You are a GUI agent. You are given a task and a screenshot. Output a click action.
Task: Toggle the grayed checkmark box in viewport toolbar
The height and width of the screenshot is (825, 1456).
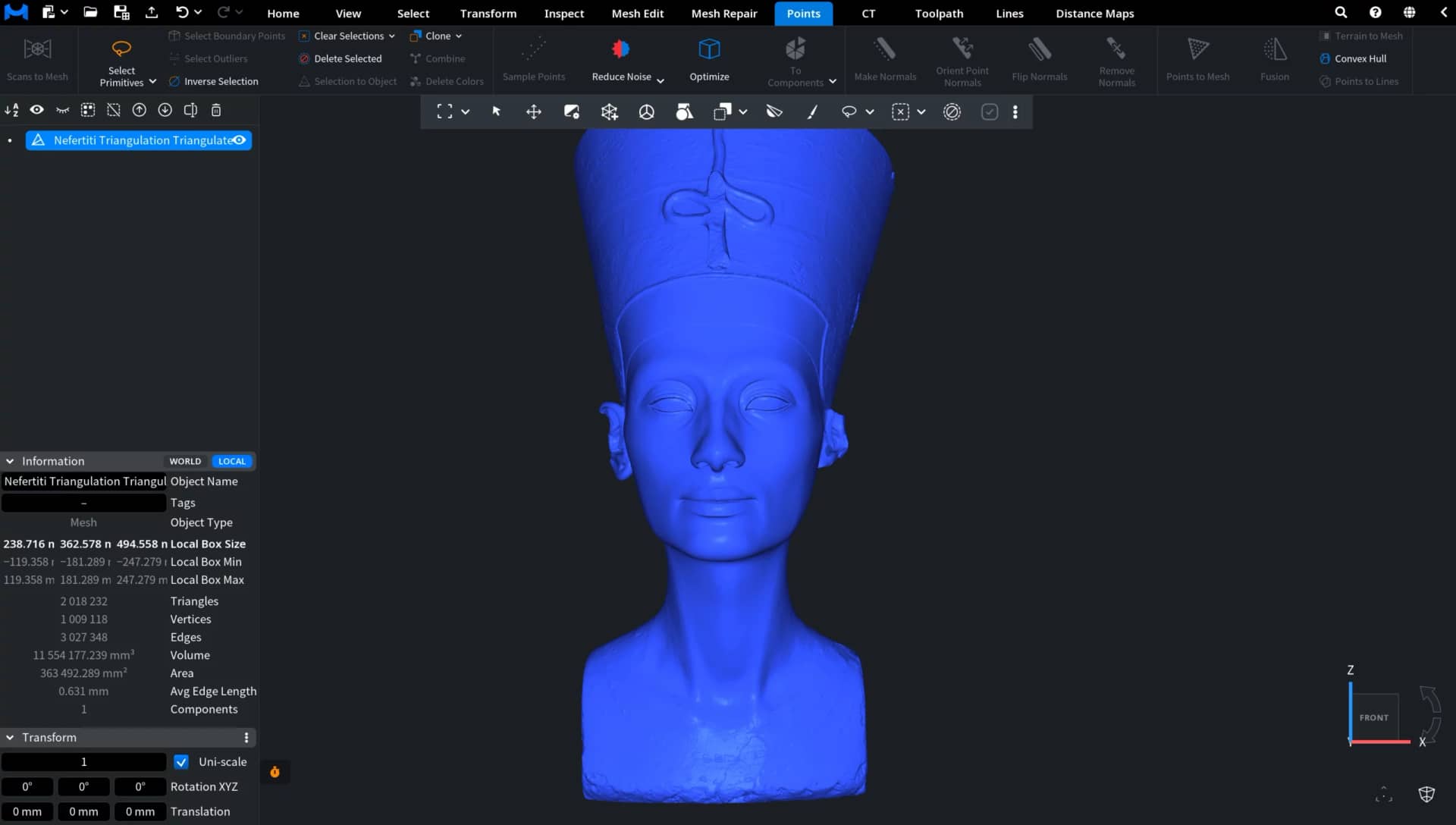pos(990,111)
